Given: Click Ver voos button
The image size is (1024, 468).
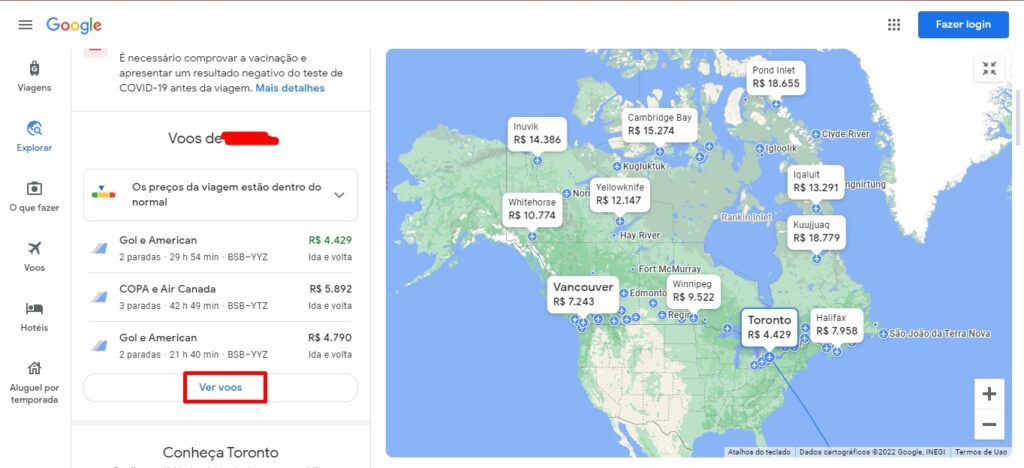Looking at the screenshot, I should pyautogui.click(x=221, y=387).
